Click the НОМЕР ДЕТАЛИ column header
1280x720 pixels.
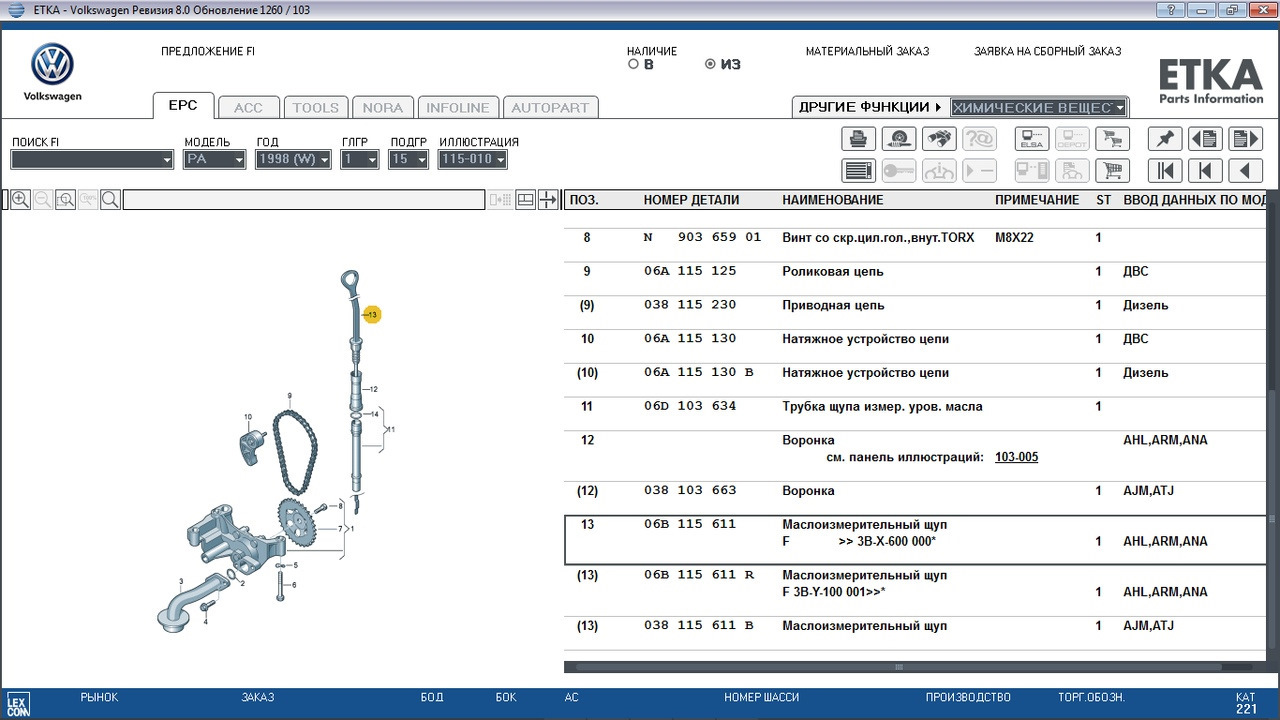(x=691, y=200)
